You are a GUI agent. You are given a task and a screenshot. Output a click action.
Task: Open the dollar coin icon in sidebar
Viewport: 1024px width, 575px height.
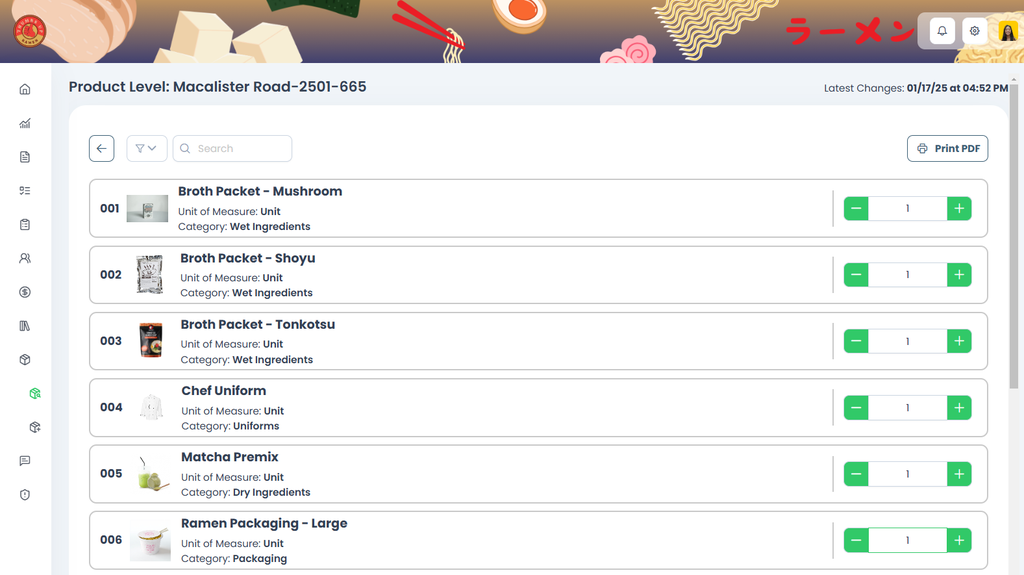25,292
